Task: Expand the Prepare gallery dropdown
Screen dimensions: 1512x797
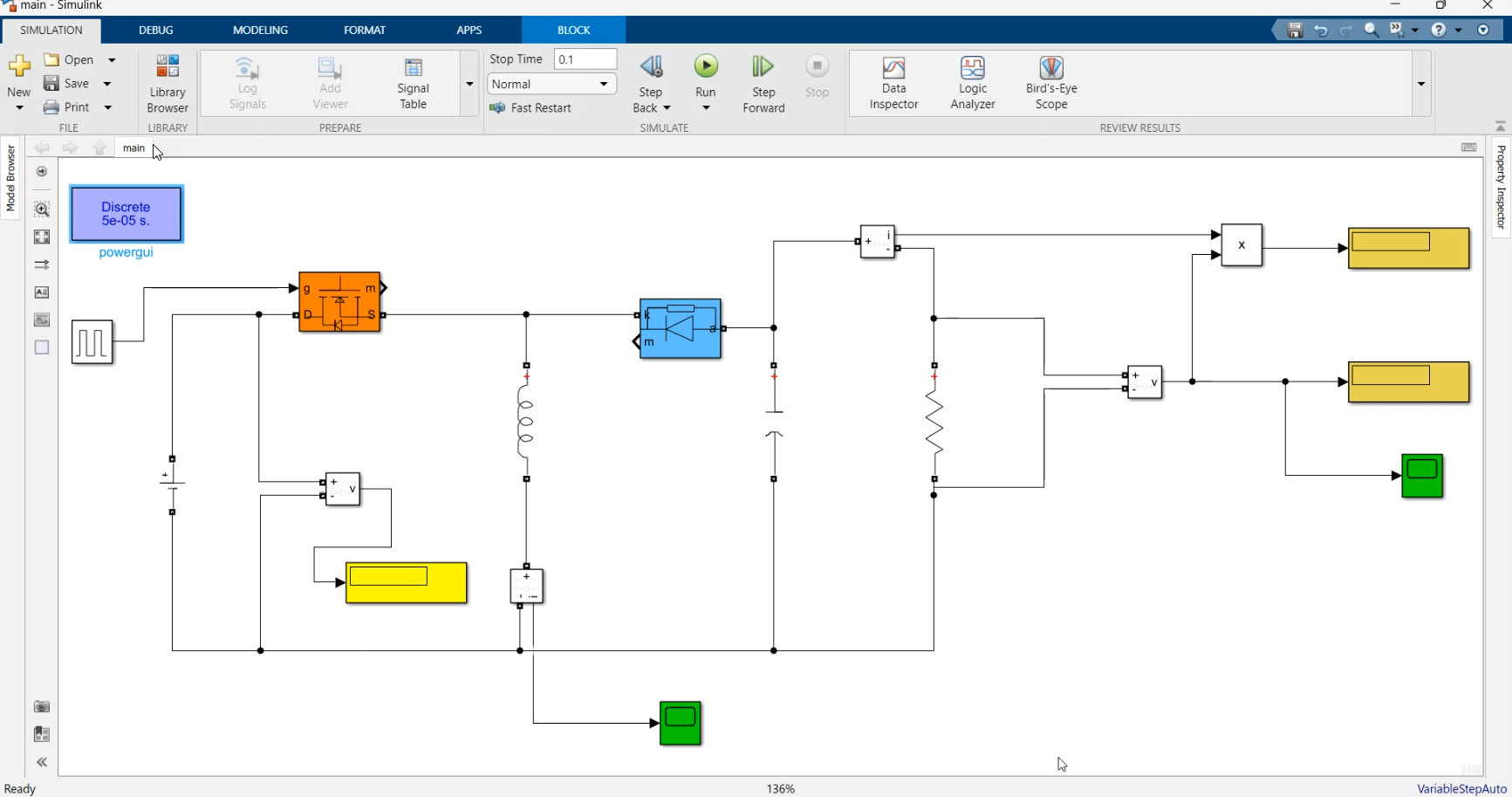Action: (469, 84)
